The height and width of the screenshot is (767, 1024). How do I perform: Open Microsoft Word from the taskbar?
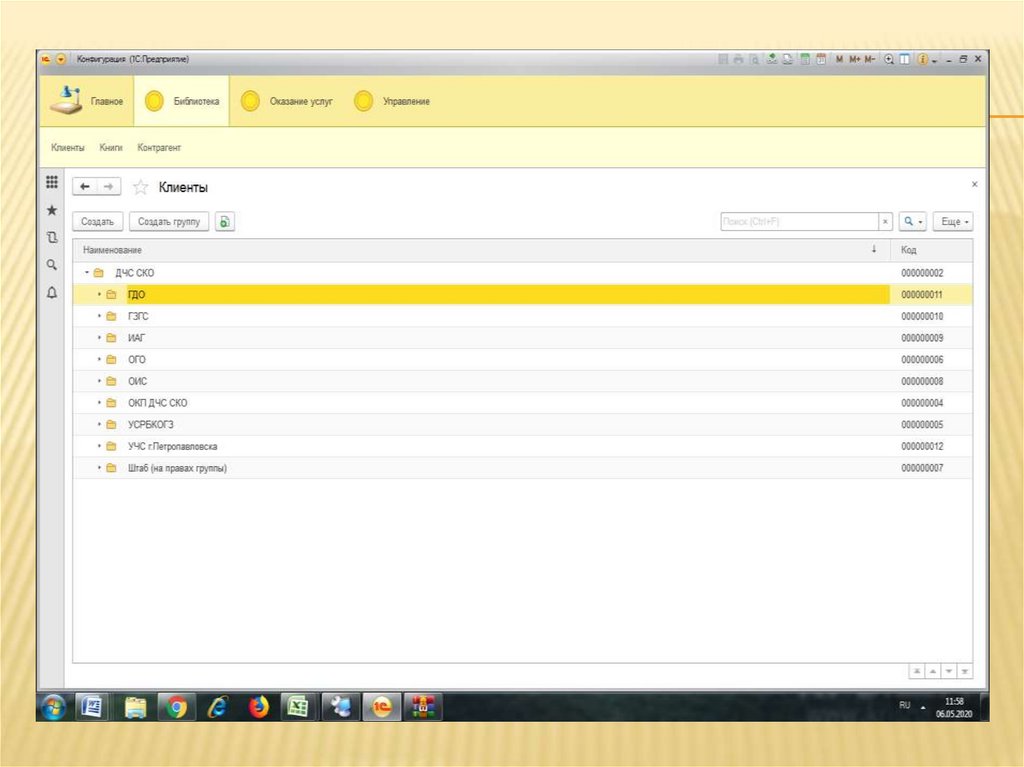[92, 707]
